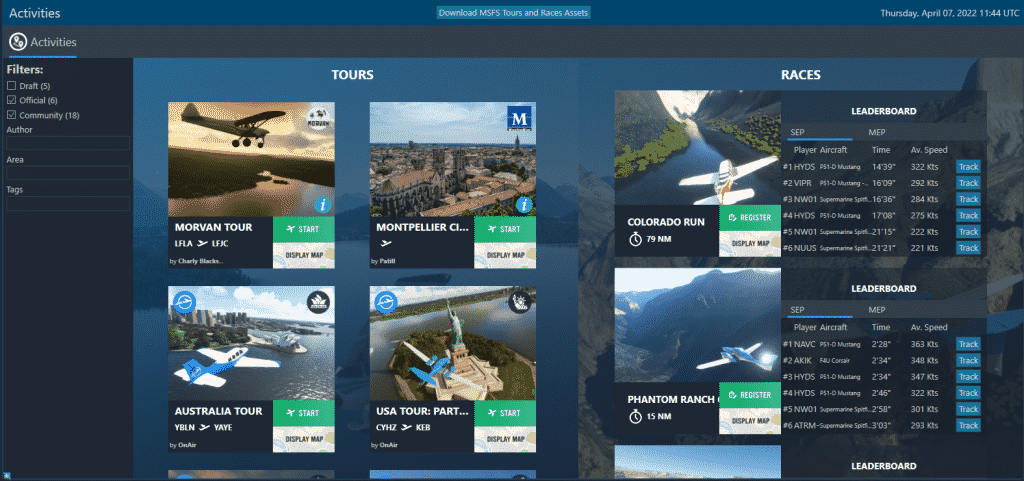Click the date and time display
Image resolution: width=1024 pixels, height=481 pixels.
tap(950, 13)
